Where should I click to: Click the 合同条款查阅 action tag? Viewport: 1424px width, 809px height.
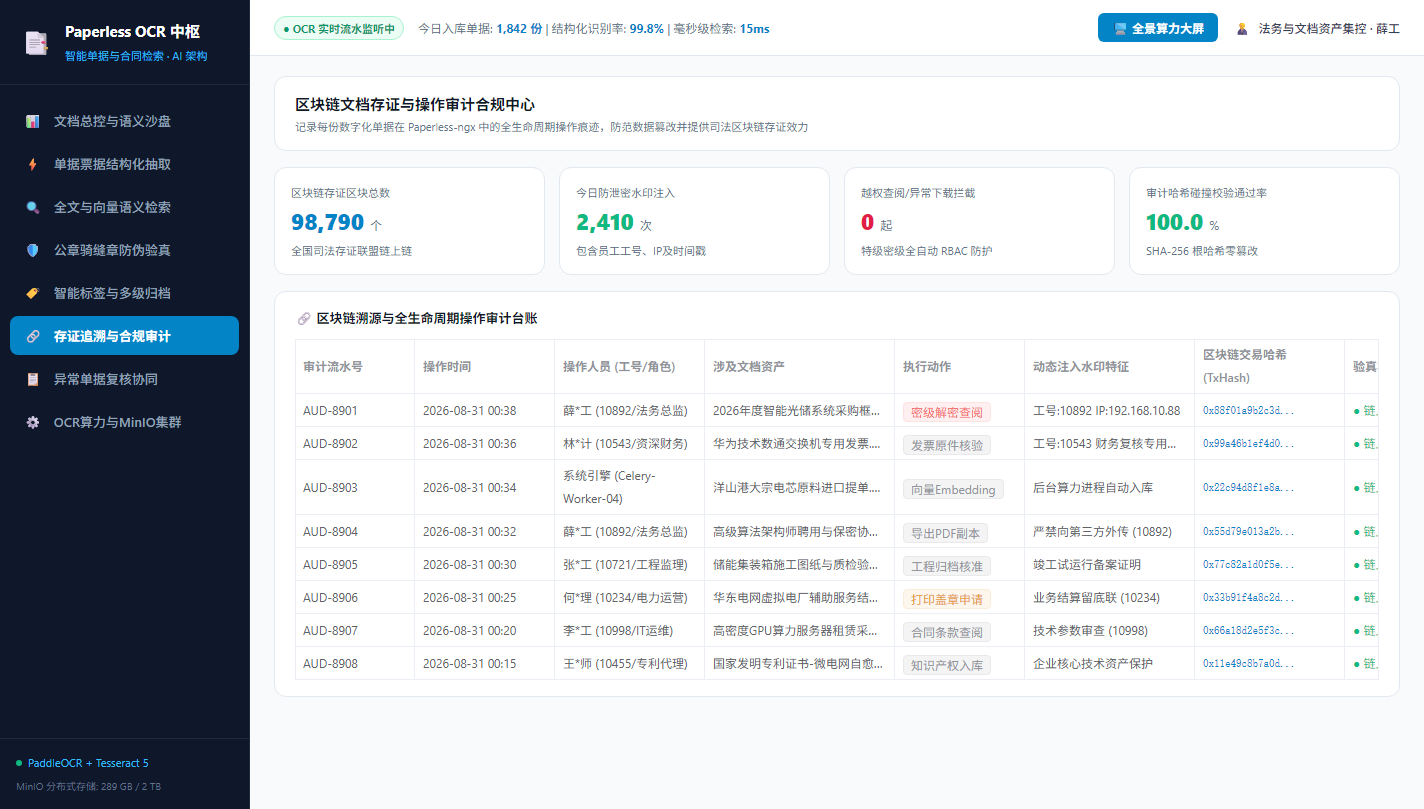946,632
